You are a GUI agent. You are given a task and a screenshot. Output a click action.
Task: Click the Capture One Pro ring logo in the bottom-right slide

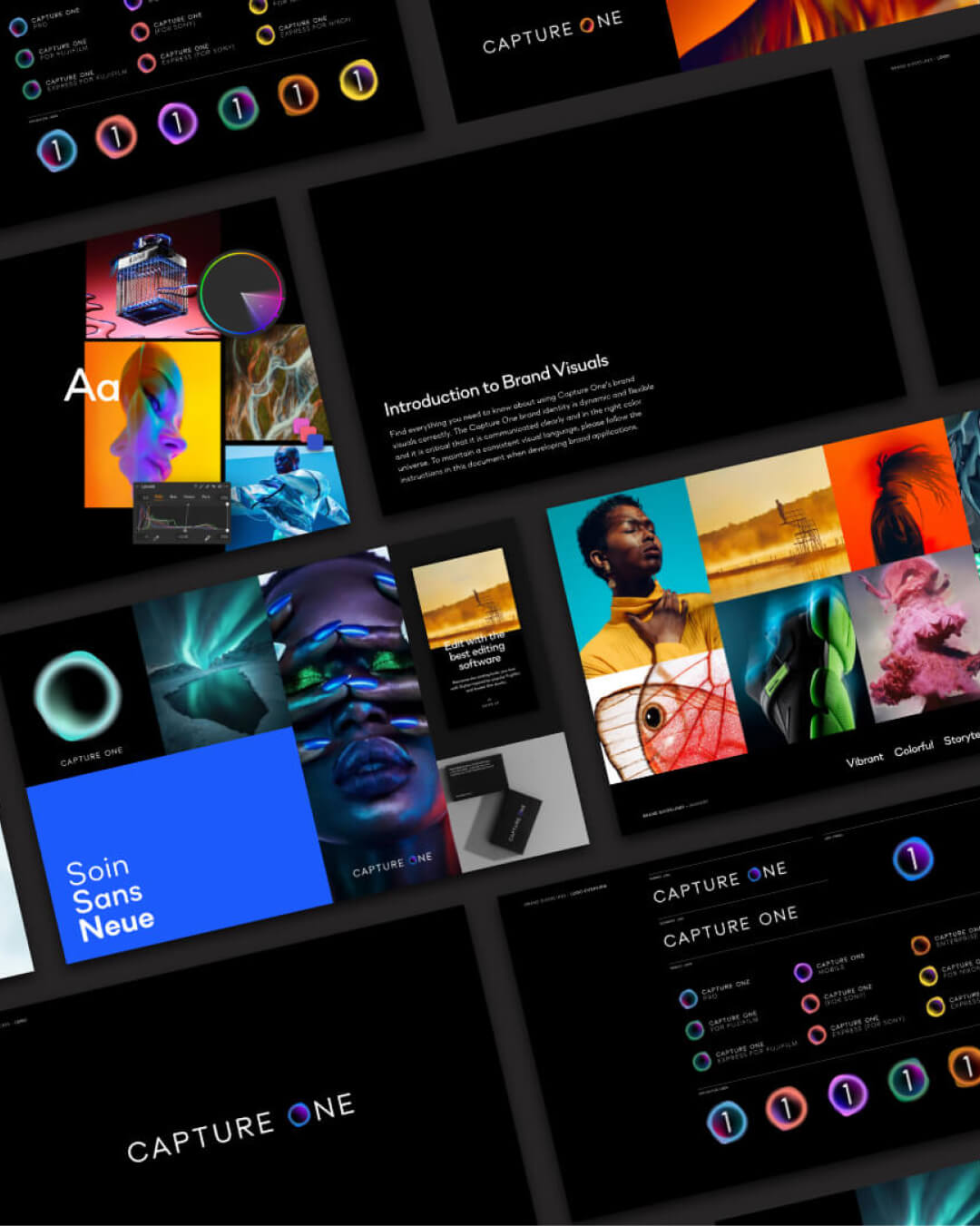coord(688,999)
